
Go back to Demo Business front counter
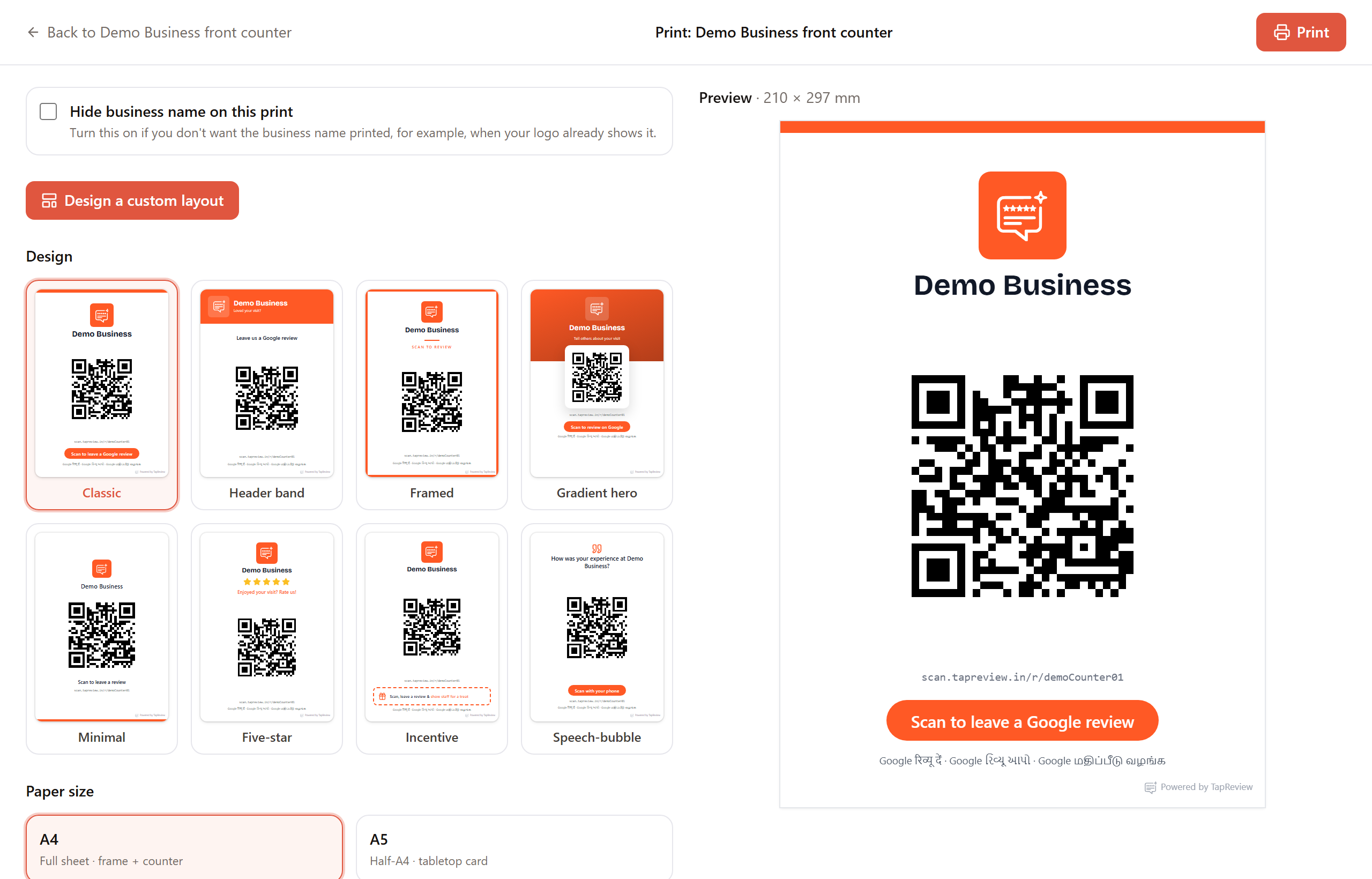point(159,33)
